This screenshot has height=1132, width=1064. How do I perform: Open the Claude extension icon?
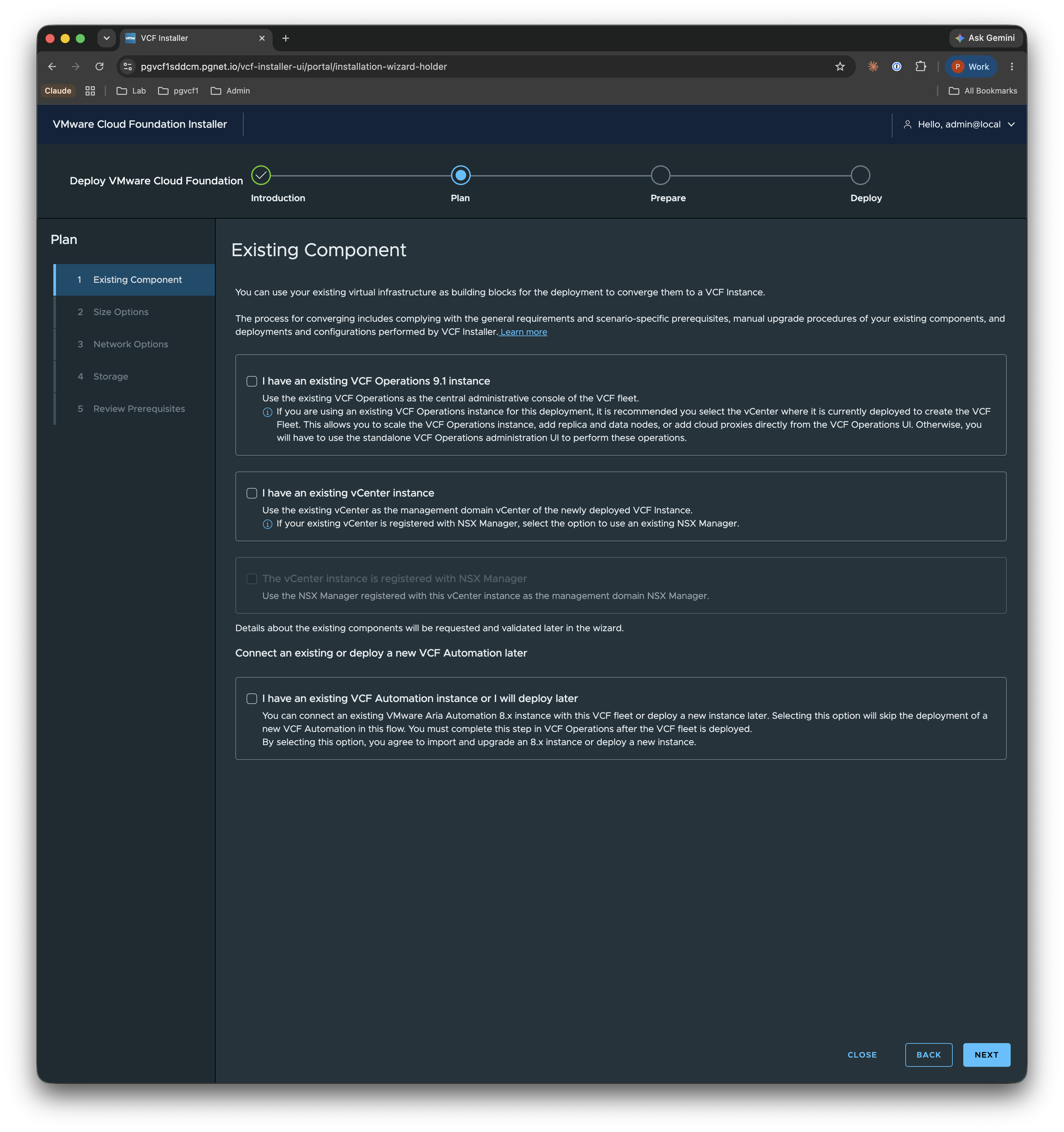pos(873,67)
